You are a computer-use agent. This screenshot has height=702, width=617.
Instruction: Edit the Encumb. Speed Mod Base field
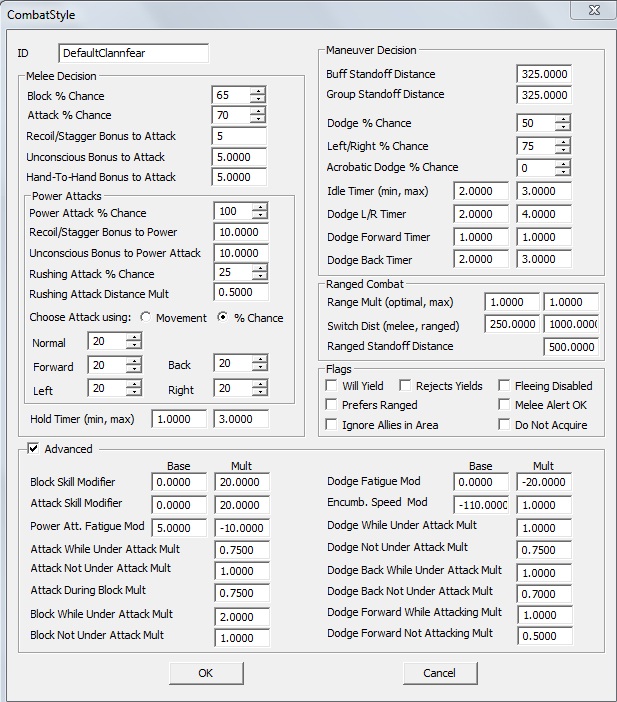pyautogui.click(x=481, y=505)
